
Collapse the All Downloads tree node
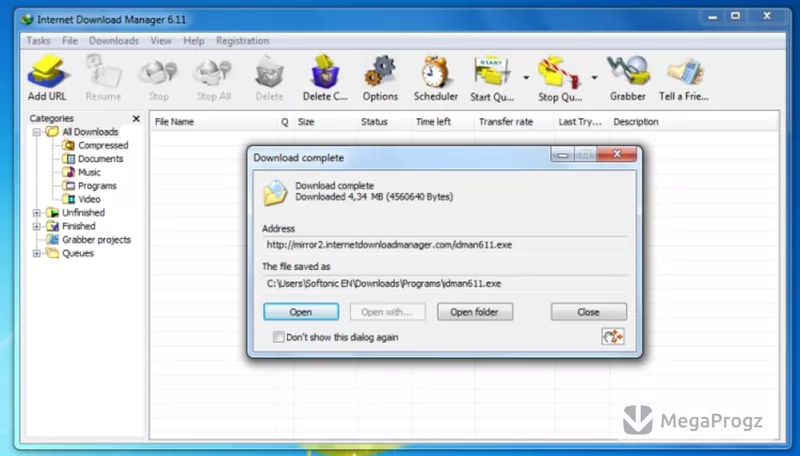click(x=36, y=132)
